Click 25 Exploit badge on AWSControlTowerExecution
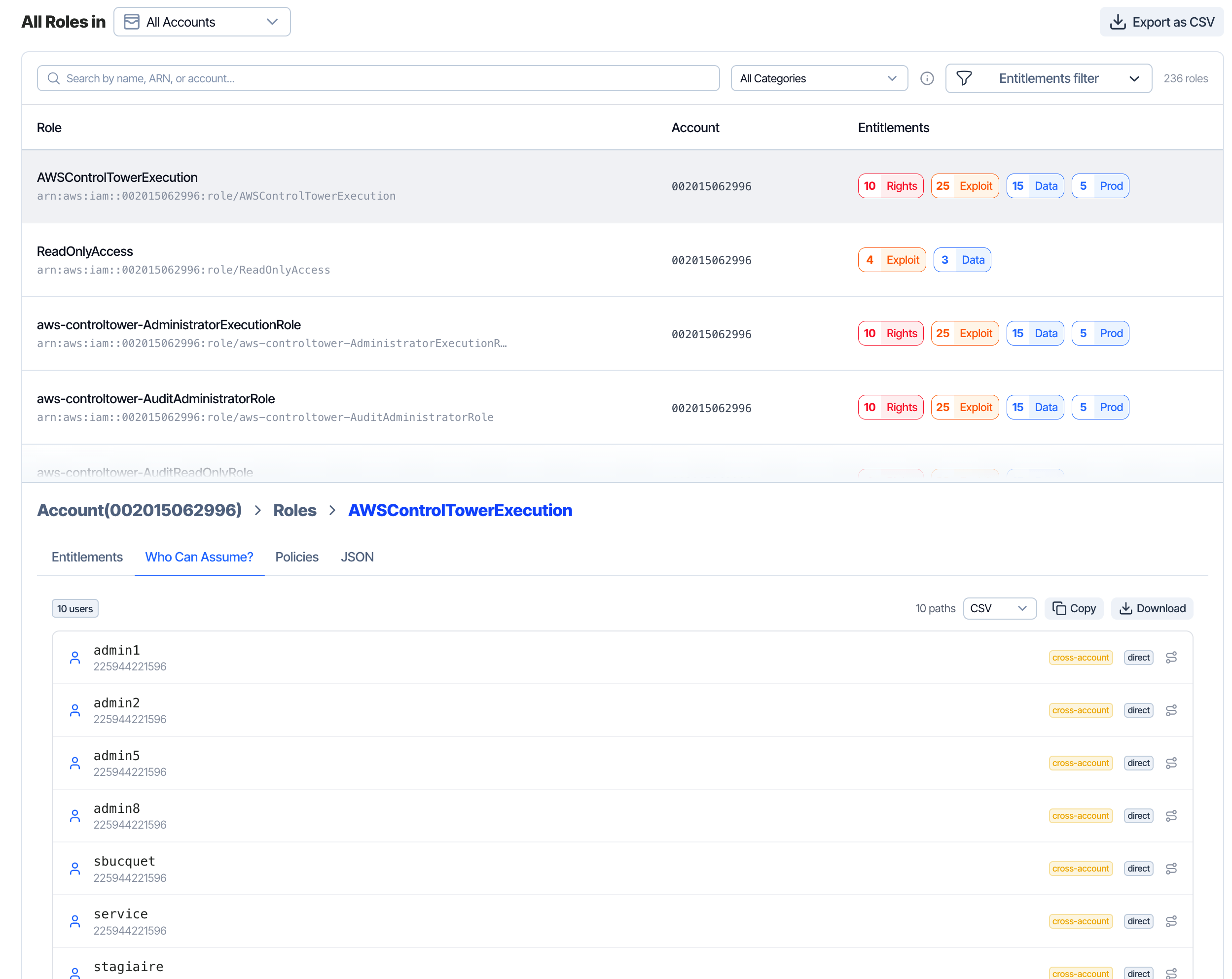 (x=965, y=186)
